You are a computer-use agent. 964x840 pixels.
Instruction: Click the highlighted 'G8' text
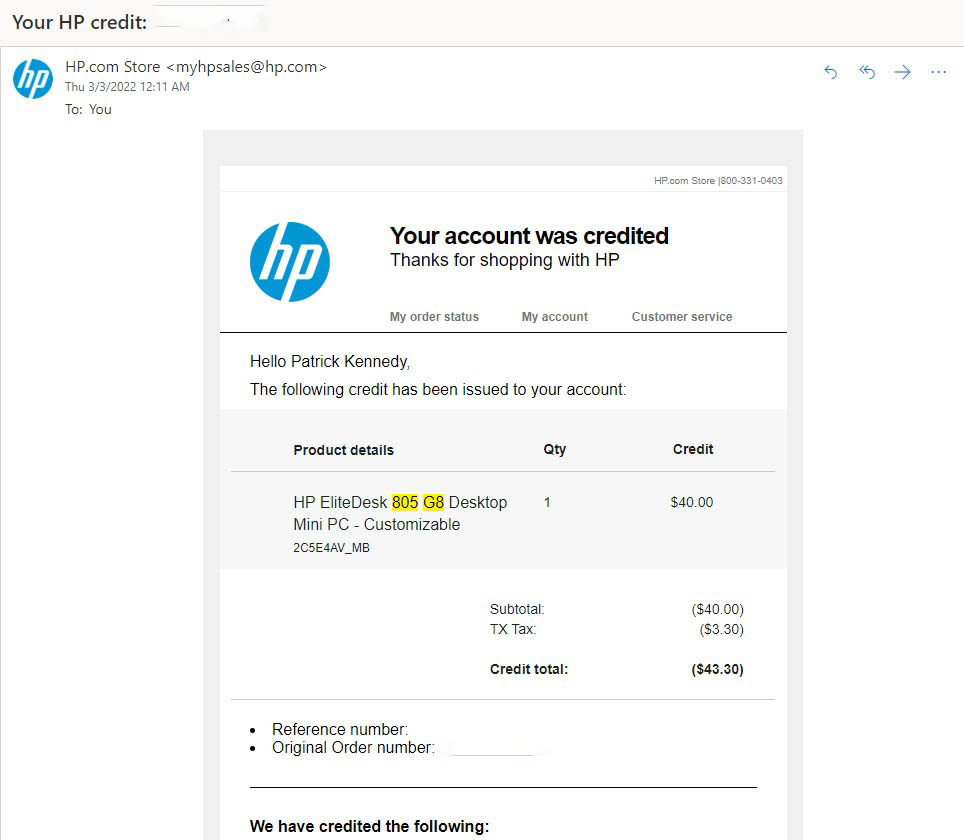click(433, 502)
